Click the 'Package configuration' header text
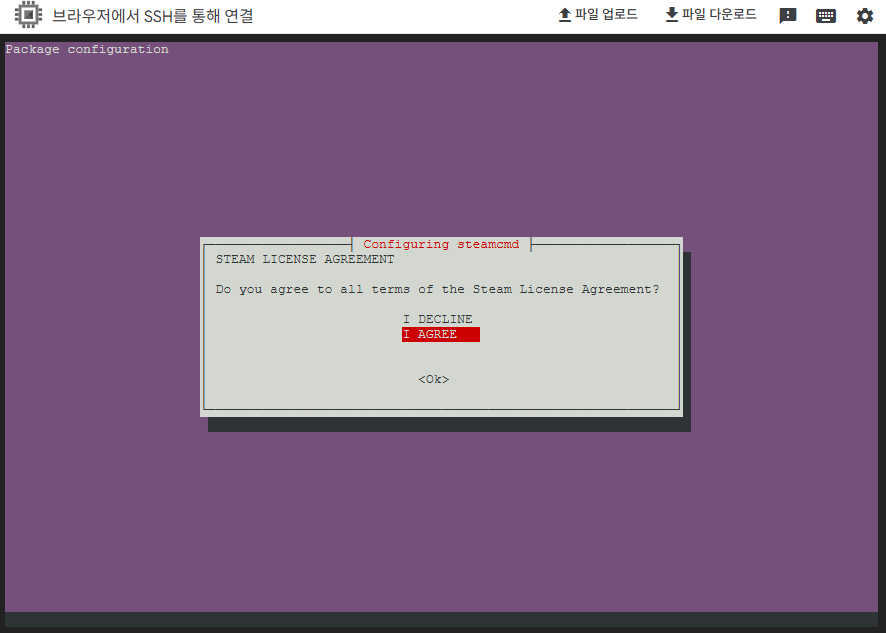Image resolution: width=886 pixels, height=633 pixels. tap(87, 49)
